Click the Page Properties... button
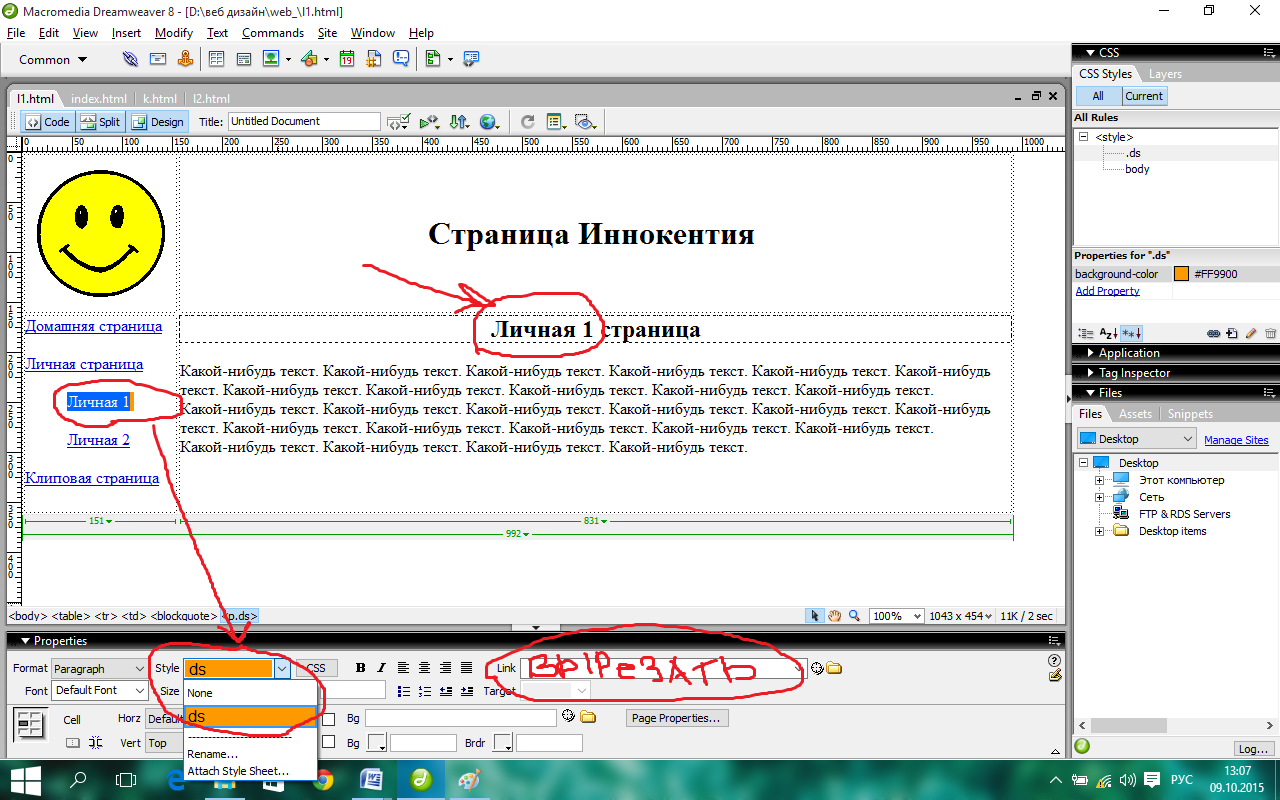This screenshot has width=1280, height=800. [x=678, y=718]
